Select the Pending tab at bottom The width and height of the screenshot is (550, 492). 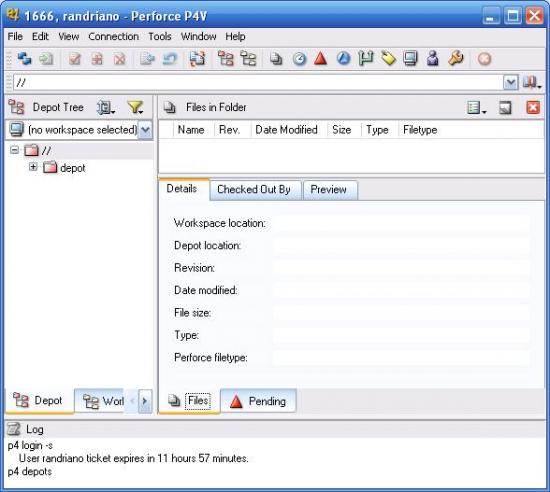pyautogui.click(x=258, y=401)
